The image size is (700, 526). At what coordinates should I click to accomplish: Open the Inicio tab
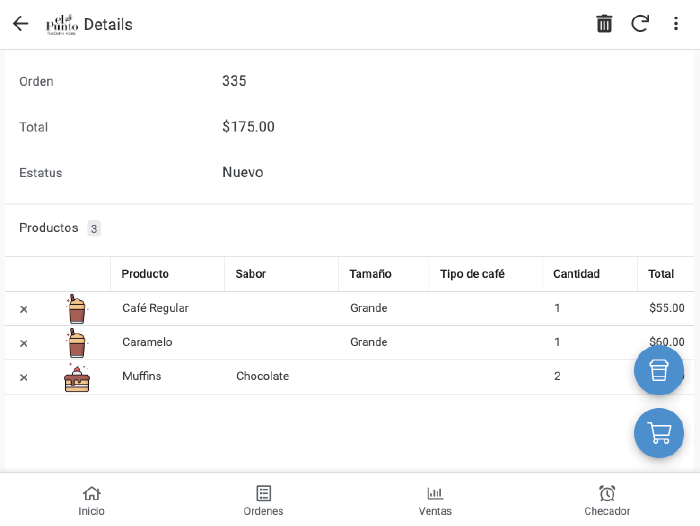91,500
